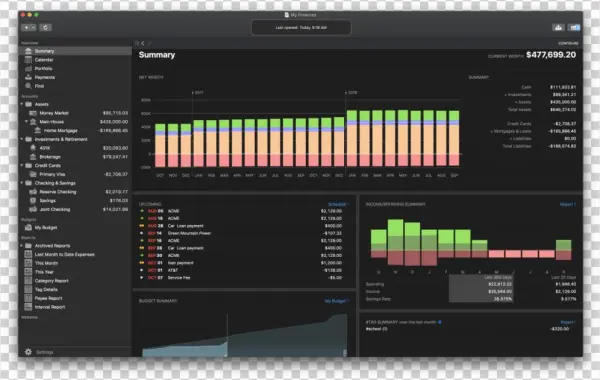
Task: Collapse the Checking & Savings group
Action: (x=22, y=183)
